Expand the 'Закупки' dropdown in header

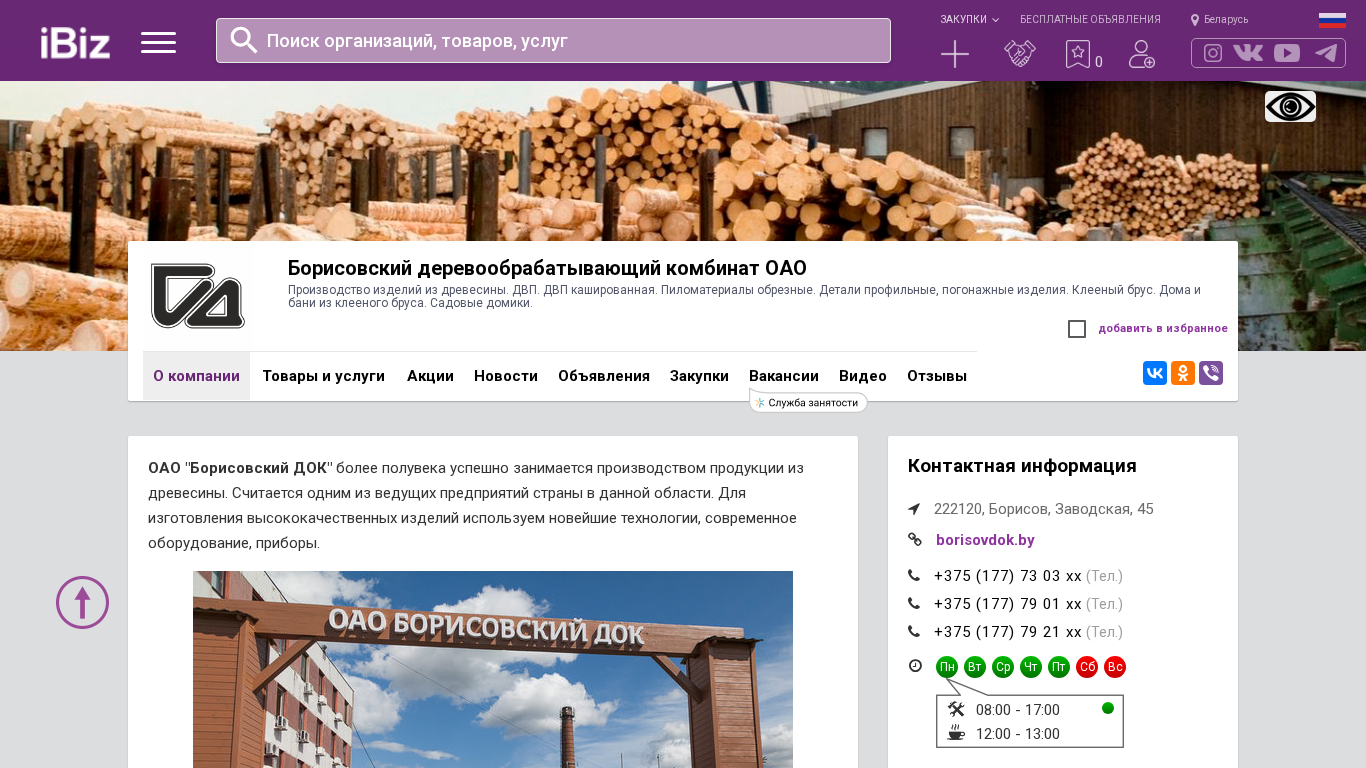click(x=968, y=20)
